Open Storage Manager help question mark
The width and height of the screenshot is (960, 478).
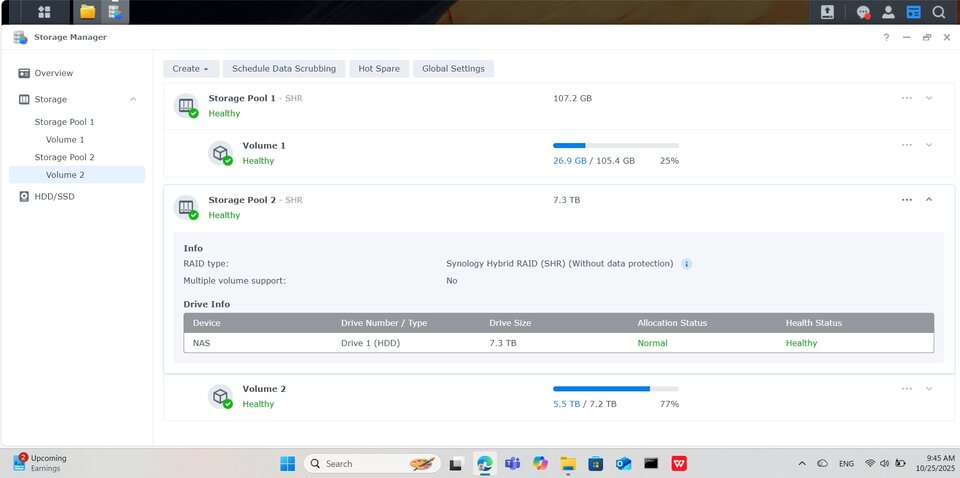pyautogui.click(x=886, y=37)
